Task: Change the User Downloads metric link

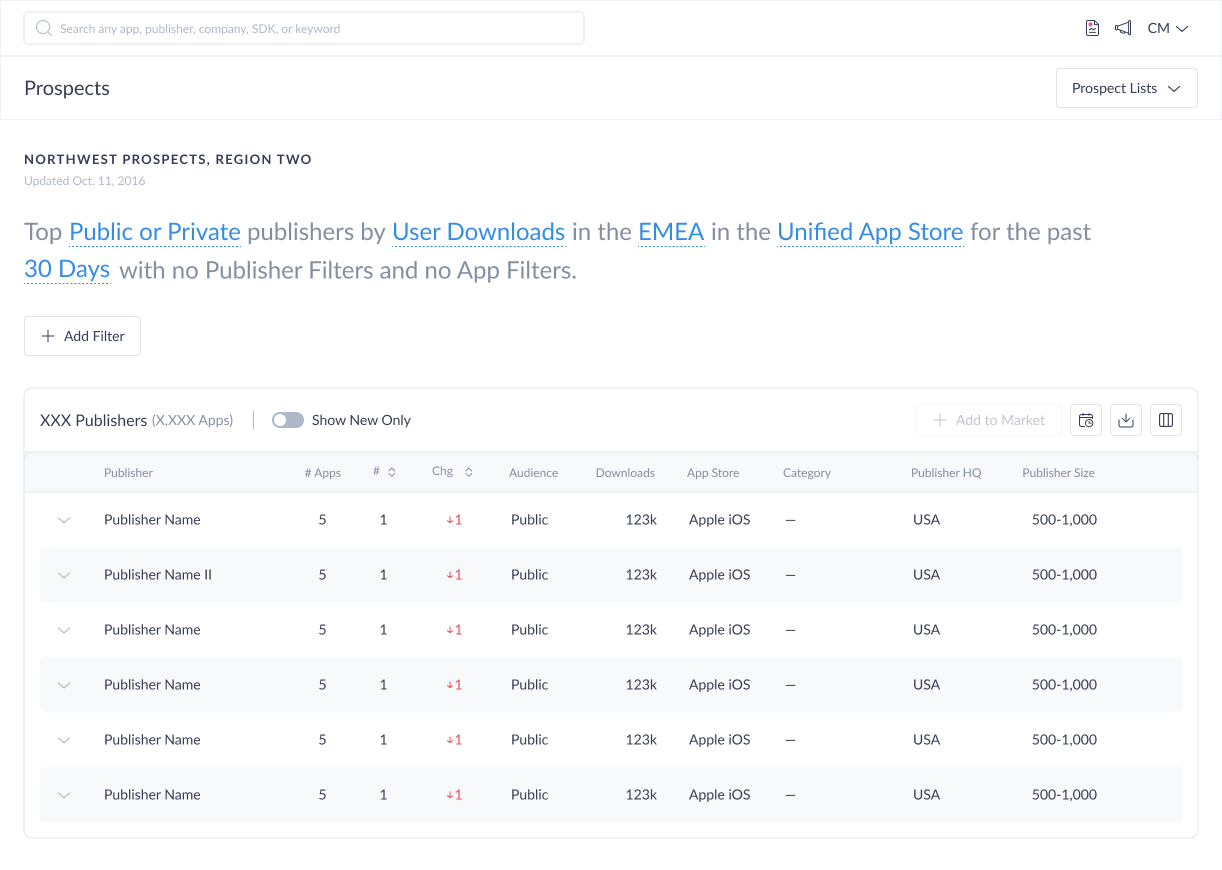Action: 479,232
